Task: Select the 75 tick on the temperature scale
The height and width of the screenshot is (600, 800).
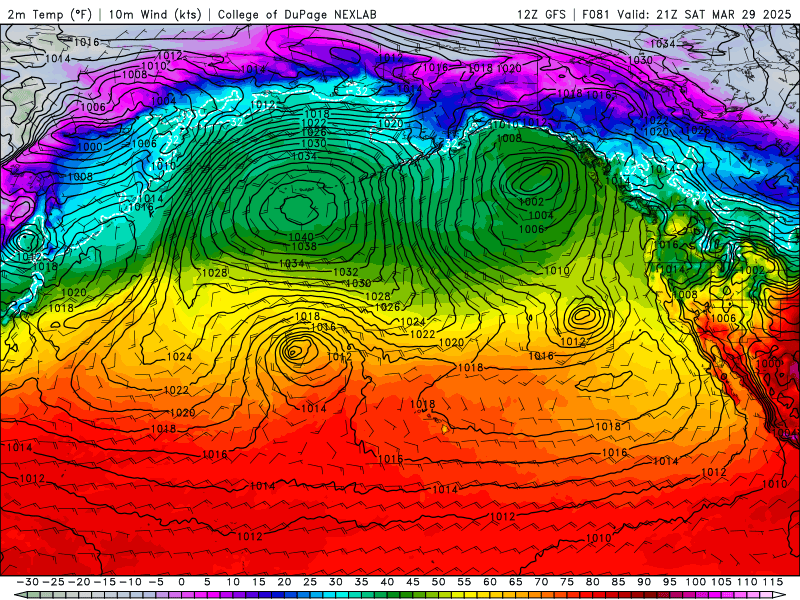Action: point(567,582)
